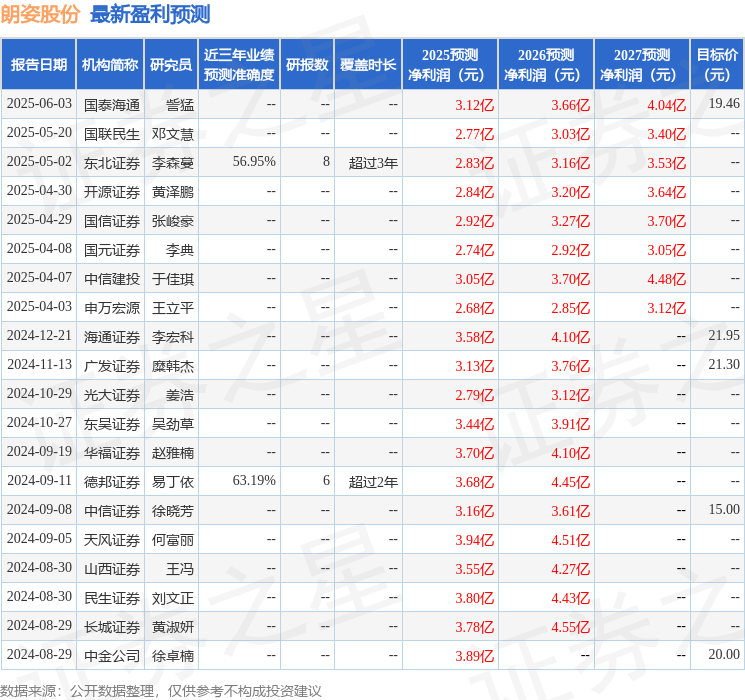
Task: Click the target price 21.95
Action: point(724,336)
